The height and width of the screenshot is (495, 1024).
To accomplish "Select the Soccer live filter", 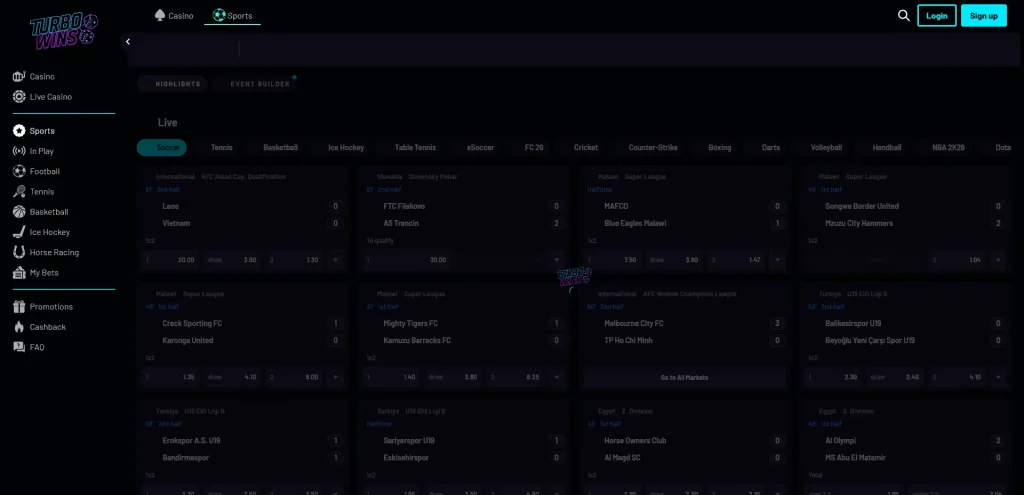I will (162, 148).
